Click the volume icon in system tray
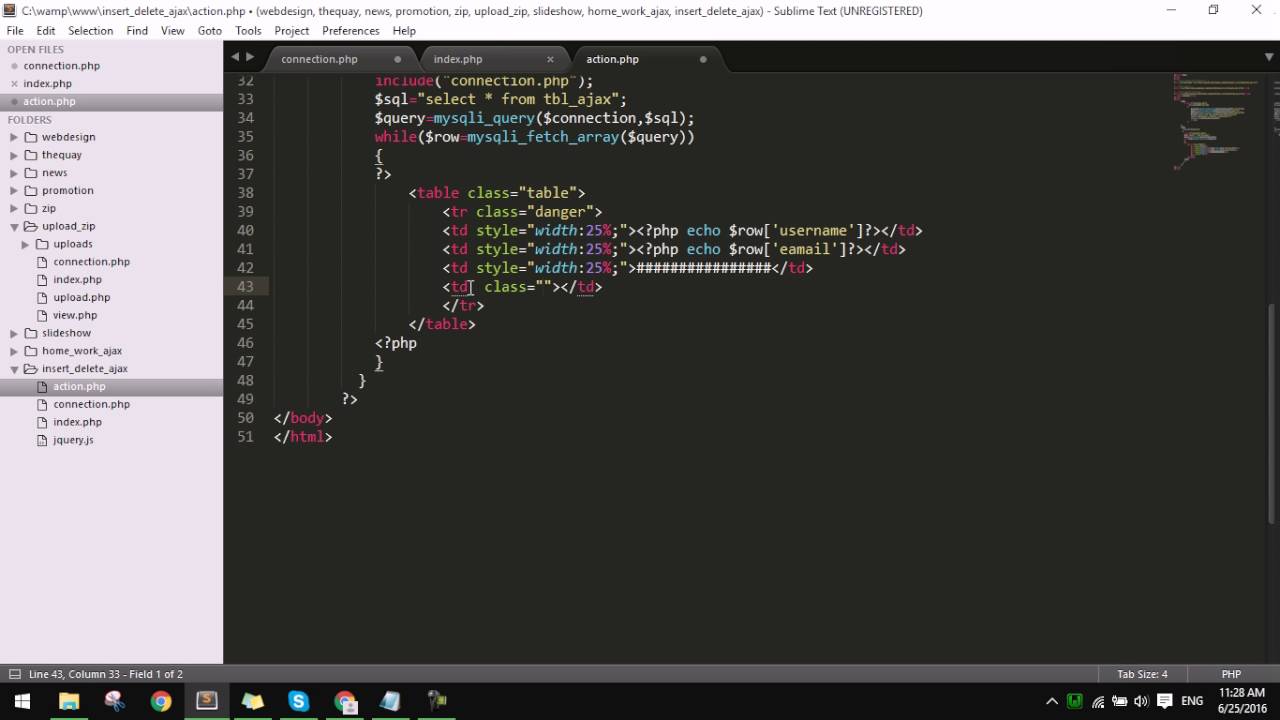 point(1141,701)
